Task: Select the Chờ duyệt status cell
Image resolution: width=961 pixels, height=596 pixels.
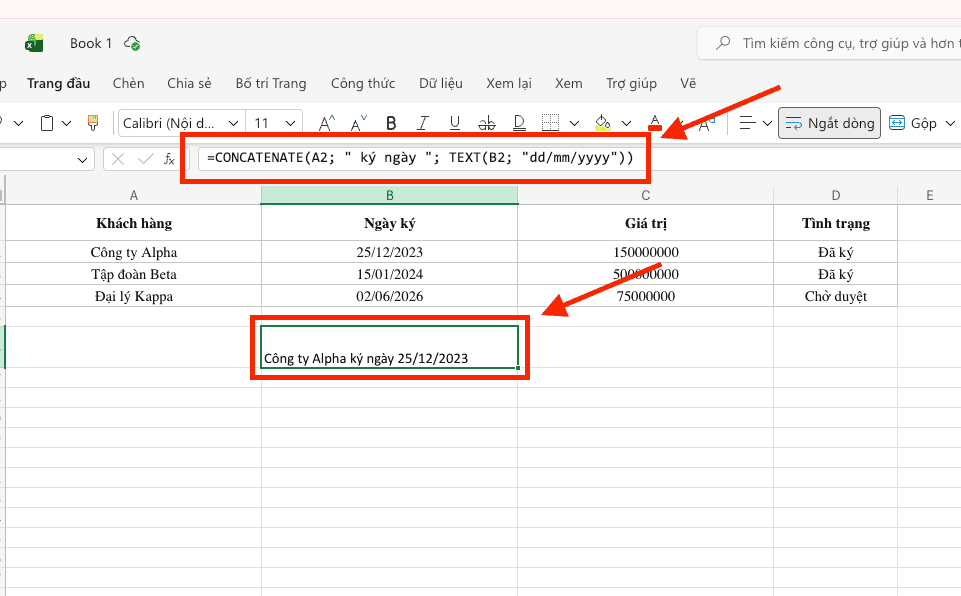Action: [836, 296]
